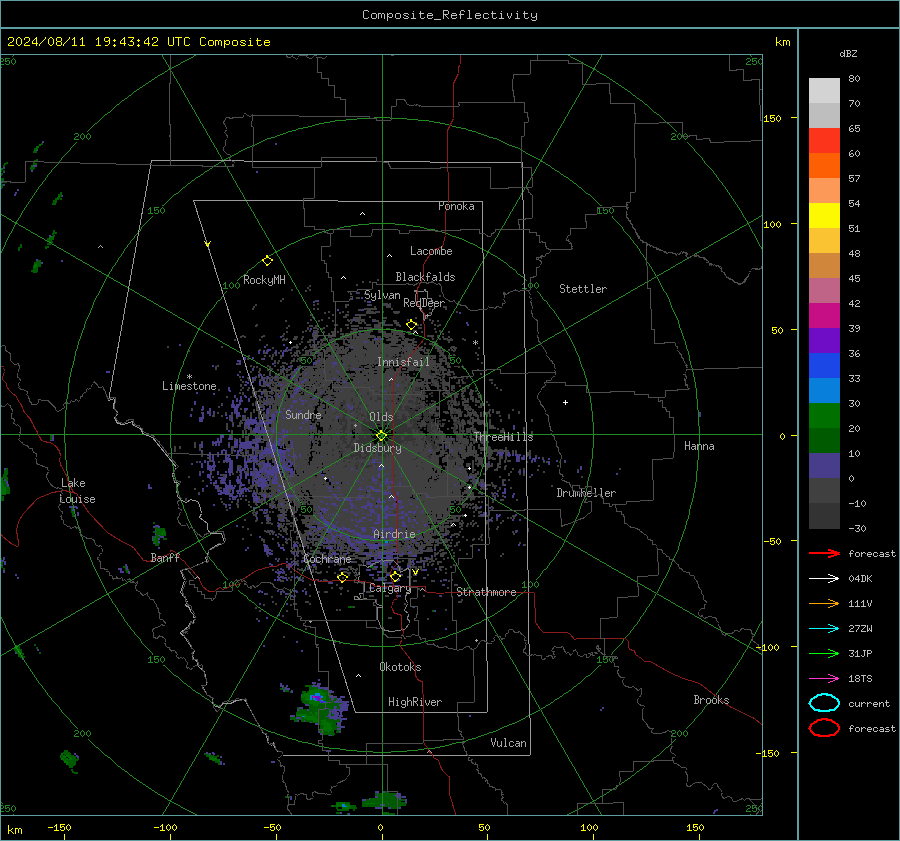This screenshot has height=841, width=900.
Task: Click the red forecast arrow legend icon
Action: [x=824, y=553]
